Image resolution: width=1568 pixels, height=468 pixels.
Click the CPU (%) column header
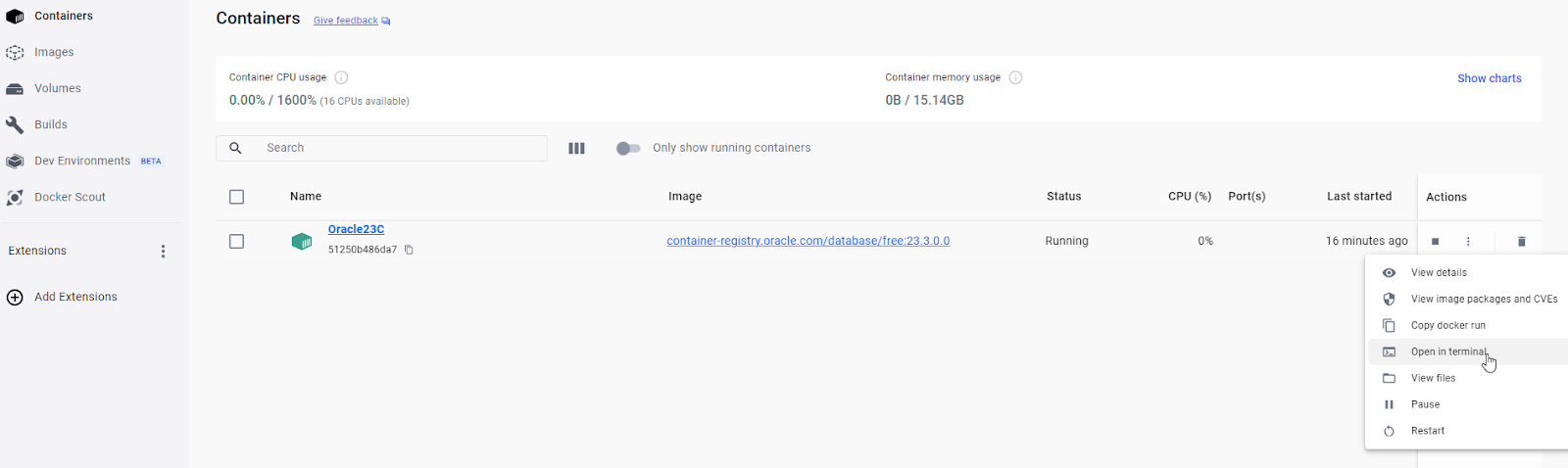click(x=1190, y=197)
